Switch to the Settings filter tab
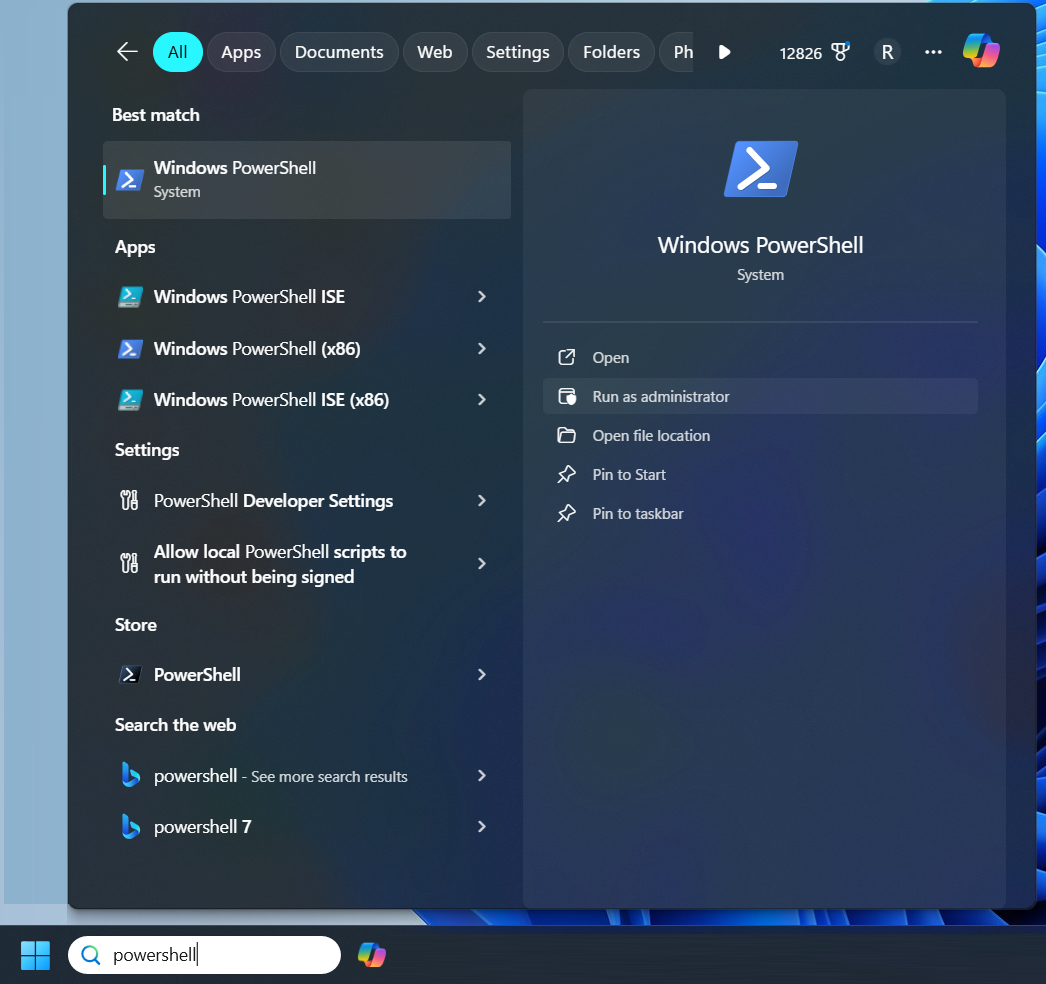 [x=517, y=51]
